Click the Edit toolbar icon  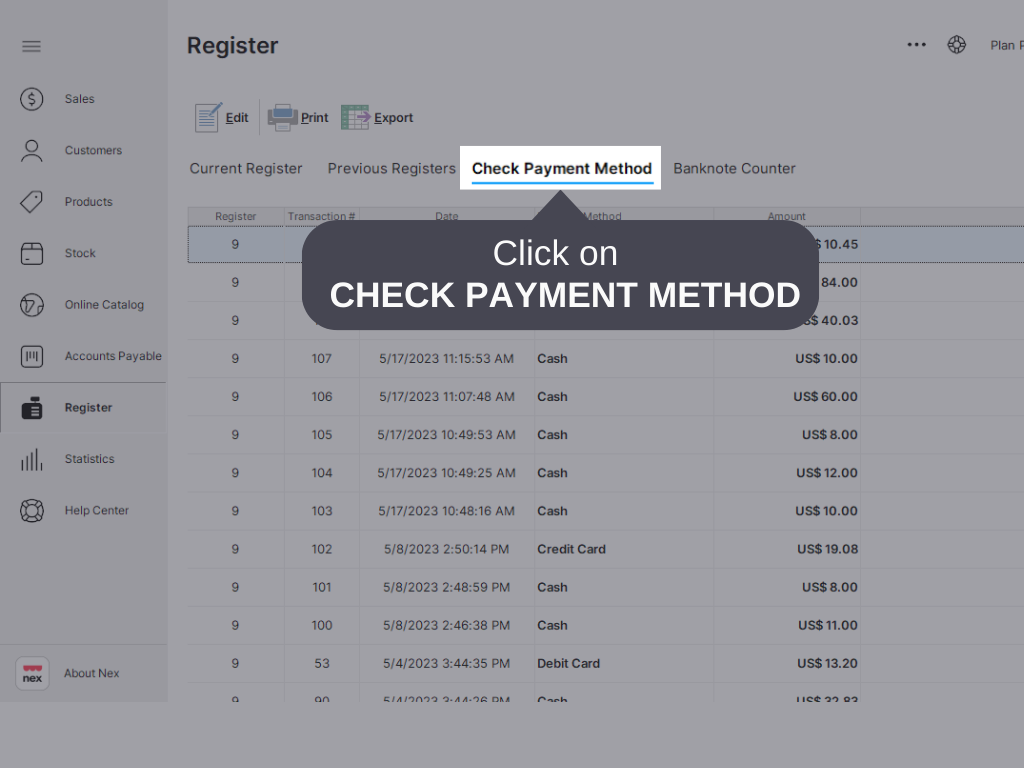221,117
